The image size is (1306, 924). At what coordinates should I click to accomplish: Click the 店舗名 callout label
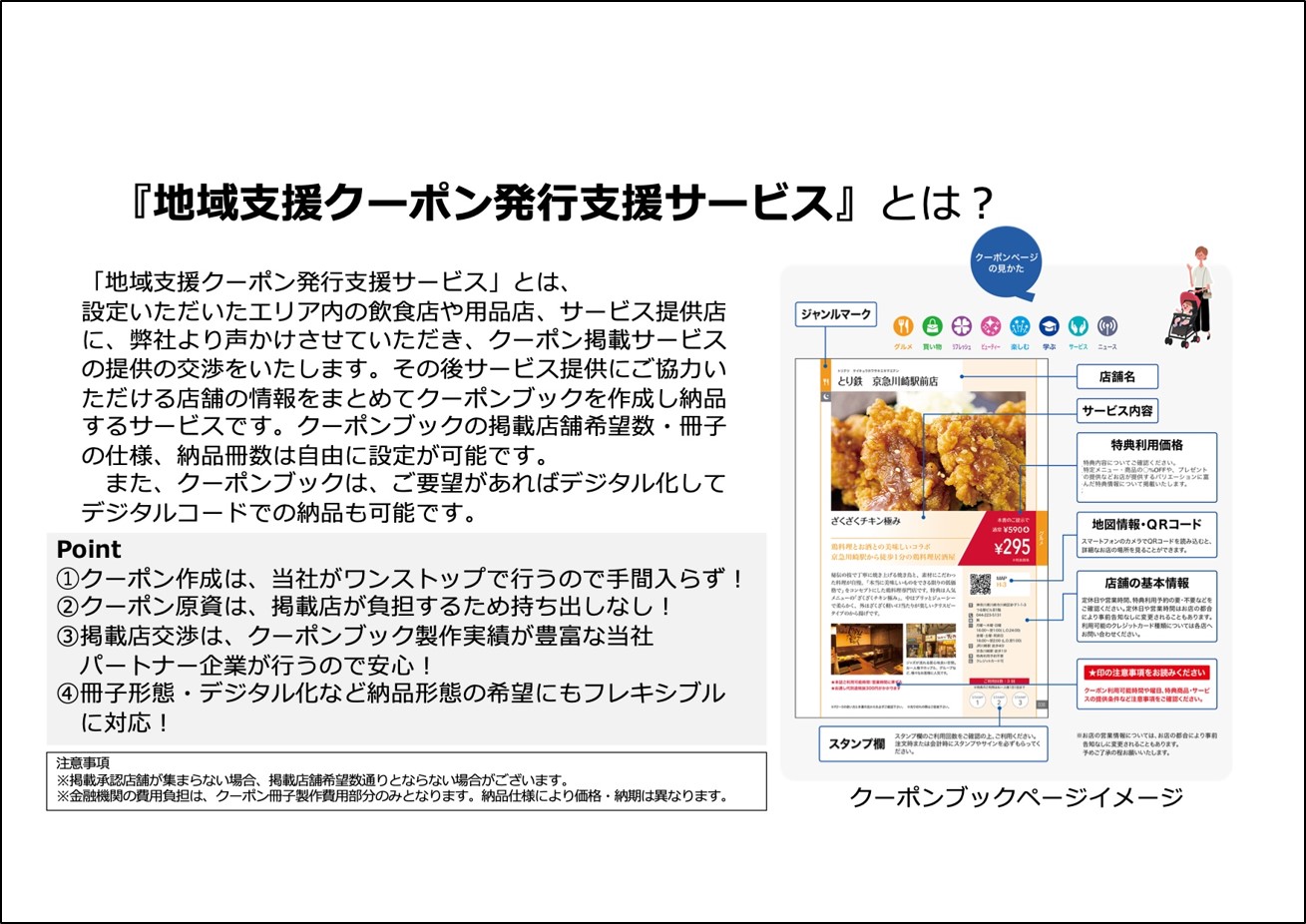1116,377
